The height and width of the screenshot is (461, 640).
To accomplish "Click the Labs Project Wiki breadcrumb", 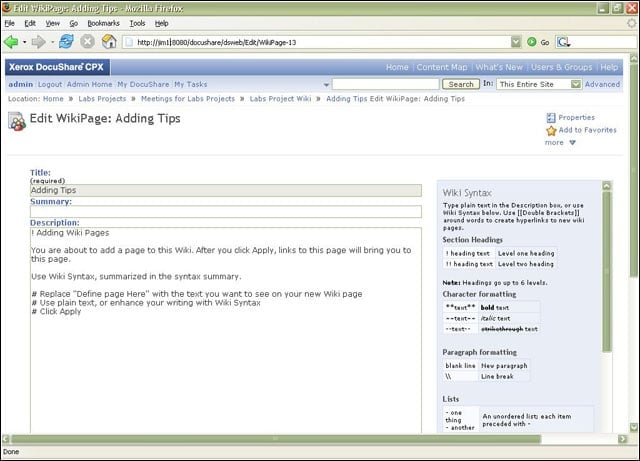I will [280, 99].
